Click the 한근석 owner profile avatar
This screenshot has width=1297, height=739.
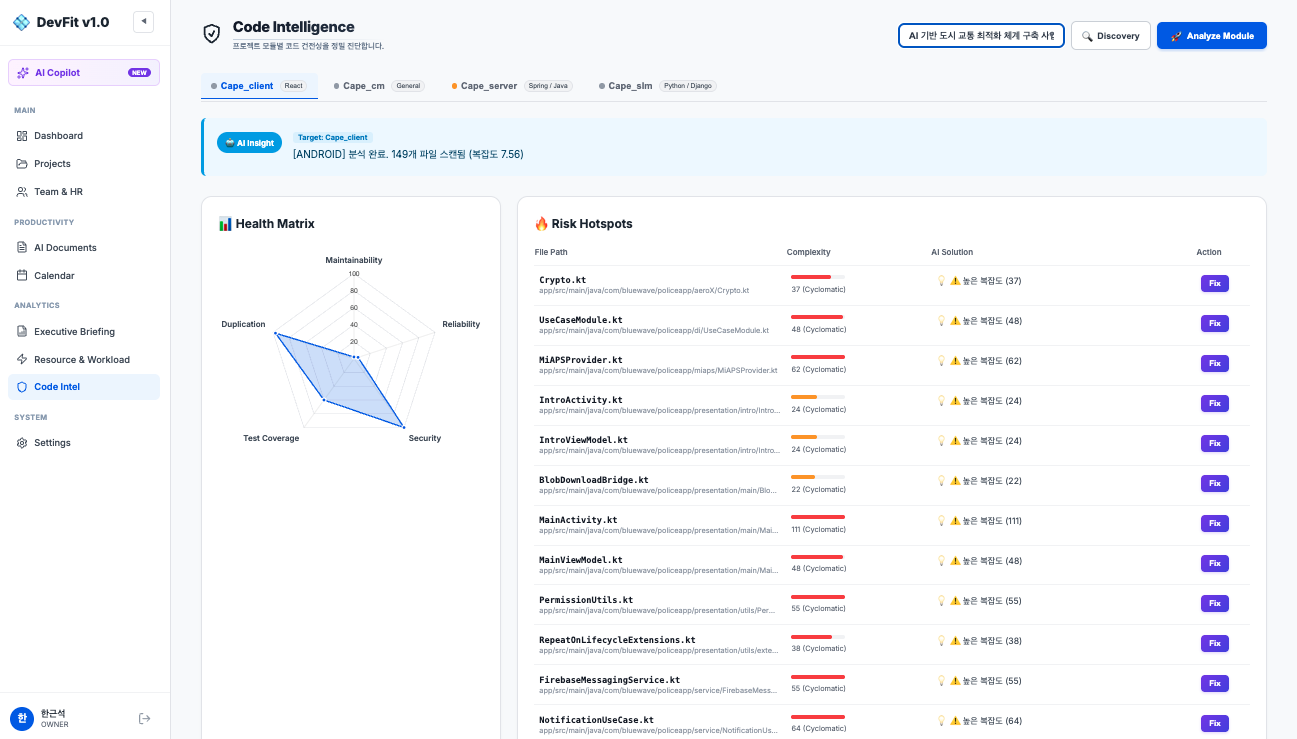coord(23,717)
